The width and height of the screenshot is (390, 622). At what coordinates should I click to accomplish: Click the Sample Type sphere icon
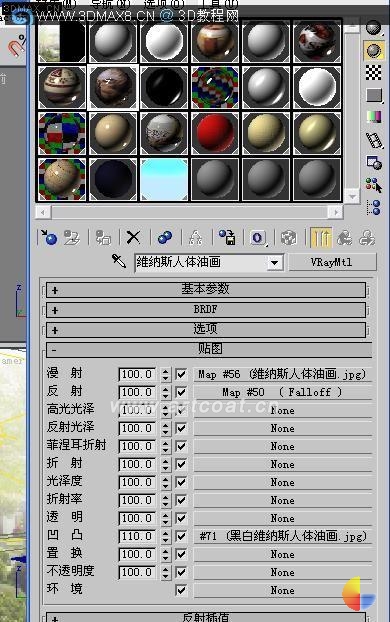tap(374, 28)
